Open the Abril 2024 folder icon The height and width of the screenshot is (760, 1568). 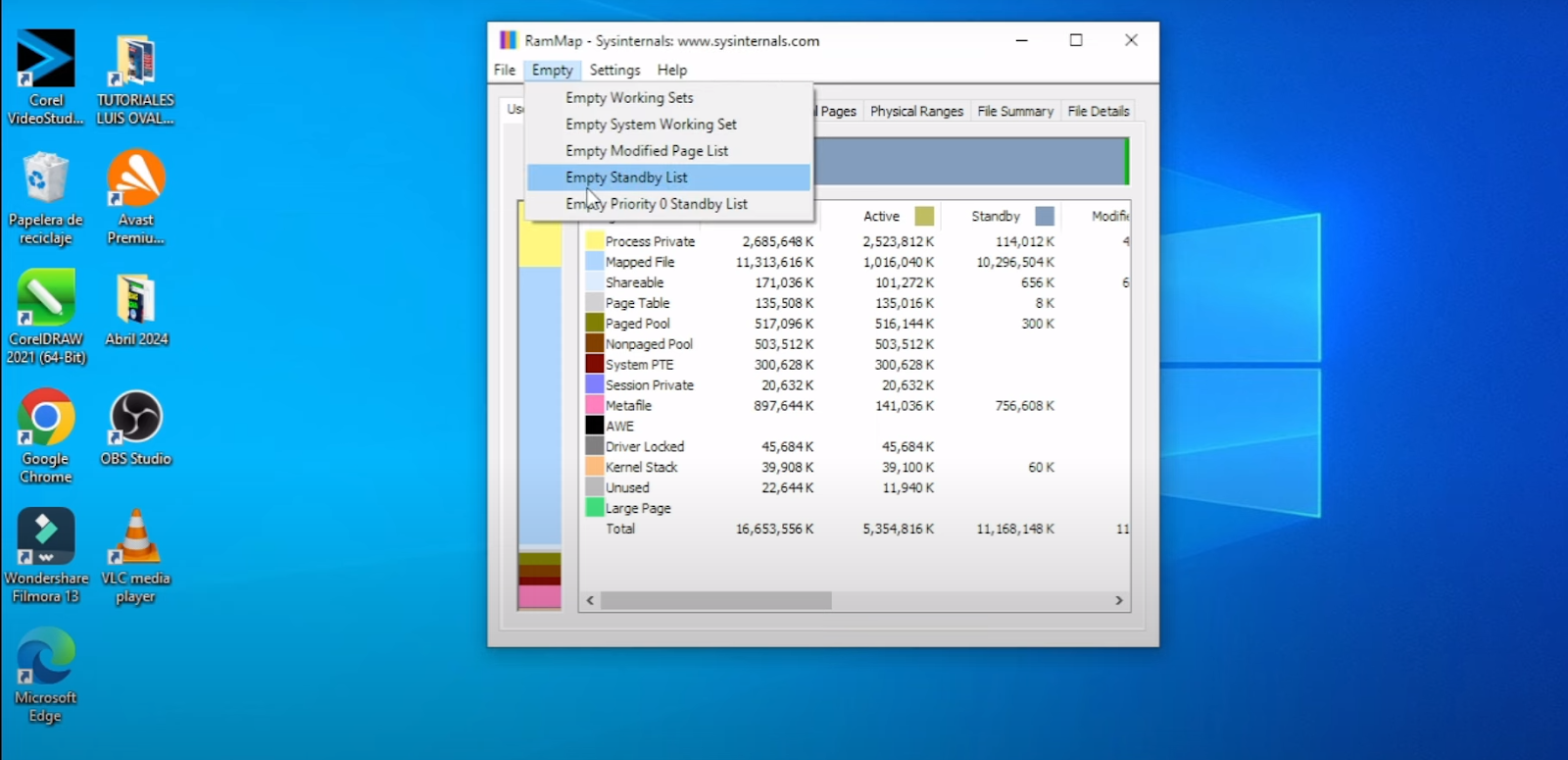(136, 309)
